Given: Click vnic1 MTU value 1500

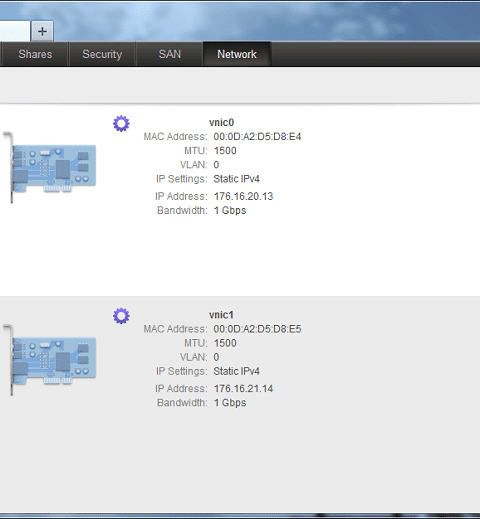Looking at the screenshot, I should click(x=225, y=343).
